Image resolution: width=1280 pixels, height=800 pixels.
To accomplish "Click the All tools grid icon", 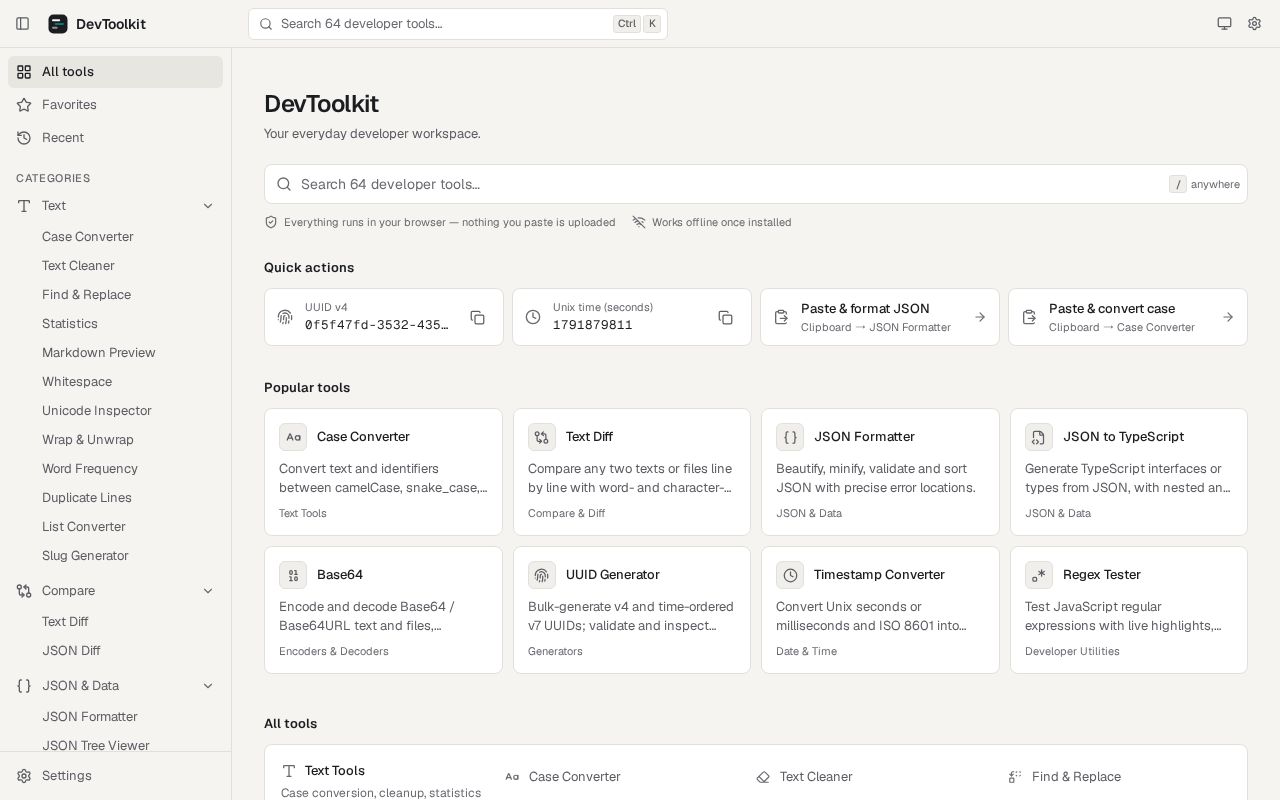I will pyautogui.click(x=24, y=72).
